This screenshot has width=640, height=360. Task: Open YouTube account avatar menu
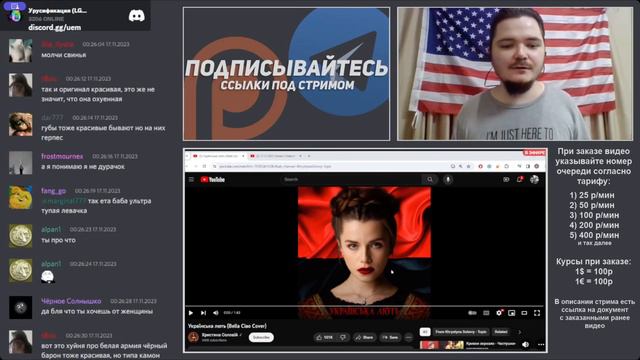(534, 179)
